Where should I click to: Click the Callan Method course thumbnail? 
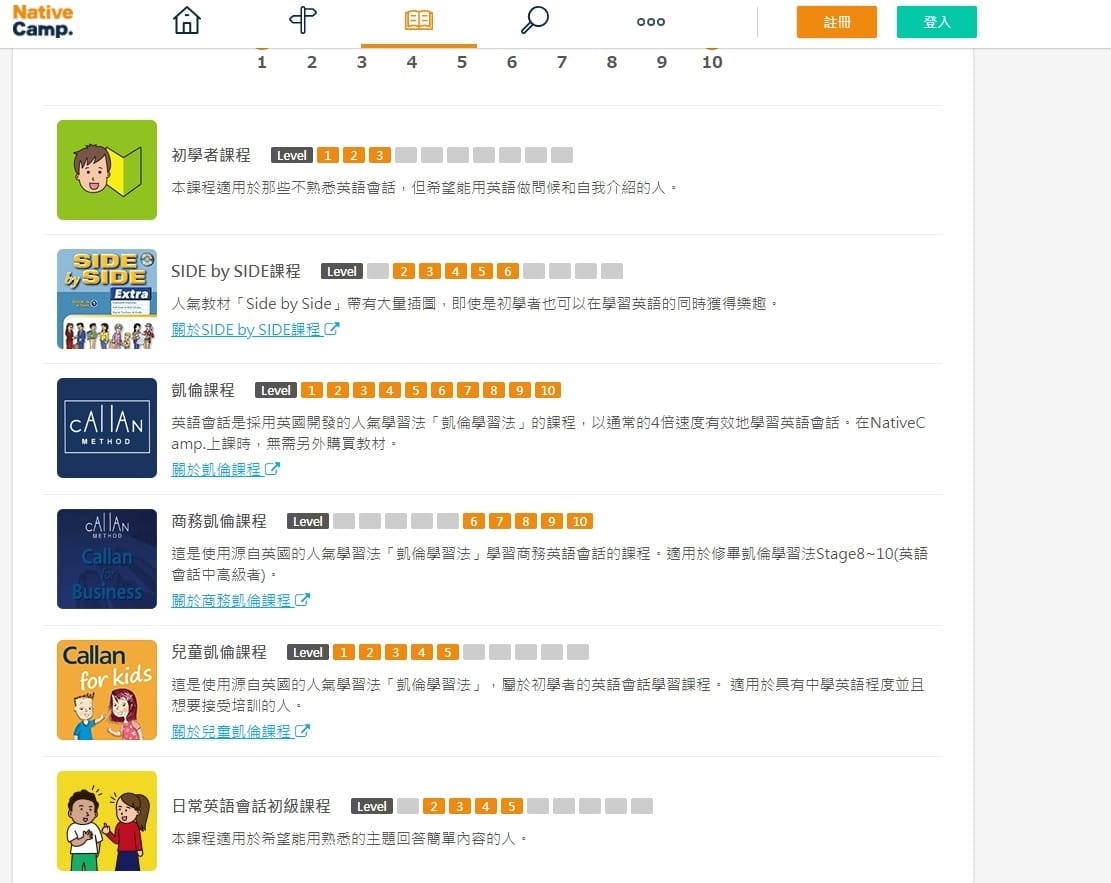pyautogui.click(x=106, y=428)
